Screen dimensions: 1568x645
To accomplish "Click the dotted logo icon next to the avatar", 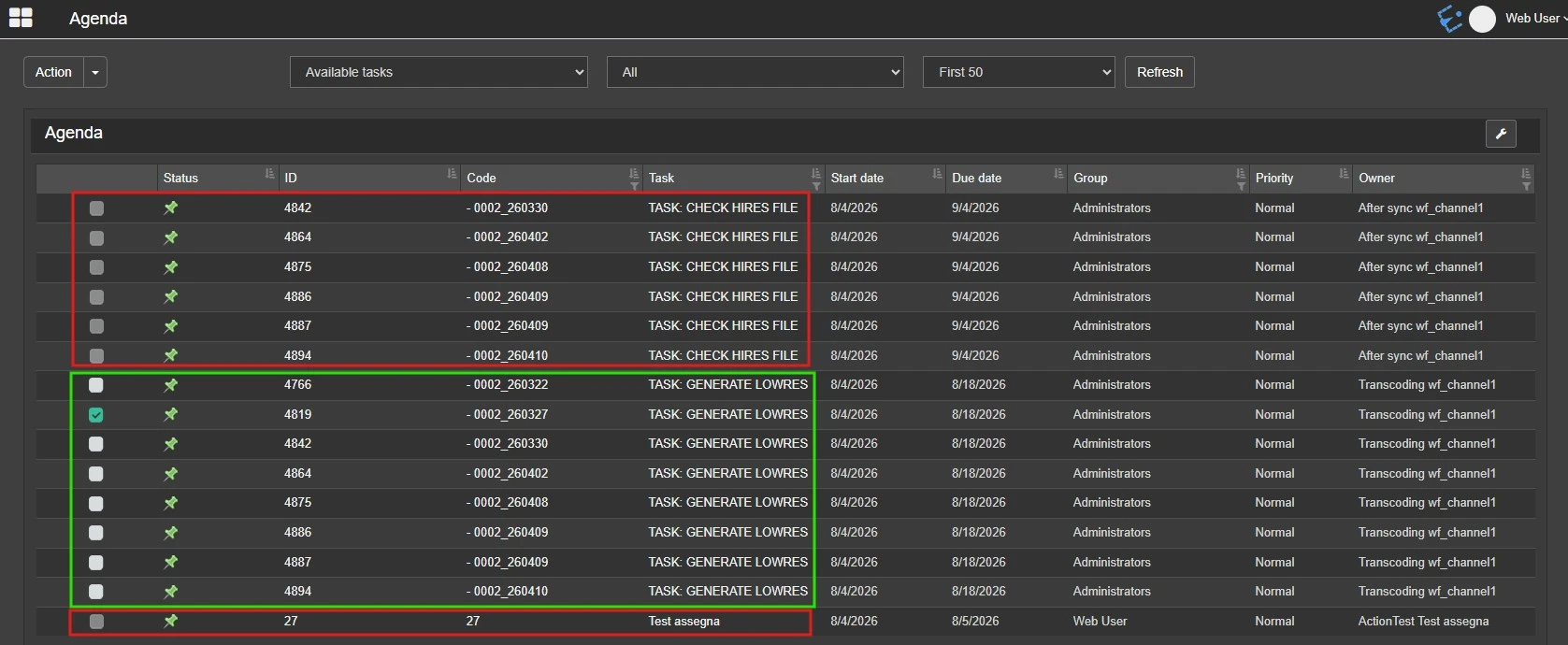I will 1449,19.
